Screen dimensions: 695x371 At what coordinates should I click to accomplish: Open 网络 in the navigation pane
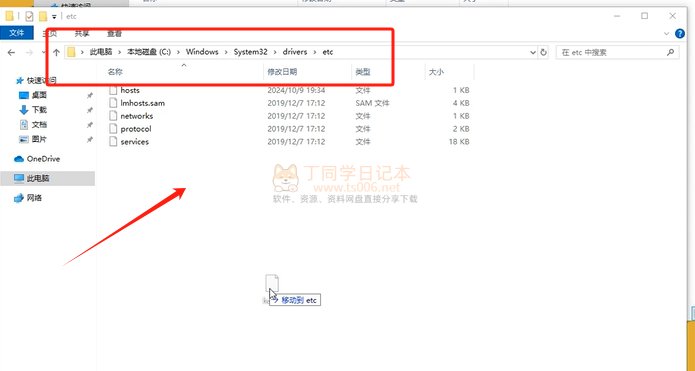coord(34,198)
